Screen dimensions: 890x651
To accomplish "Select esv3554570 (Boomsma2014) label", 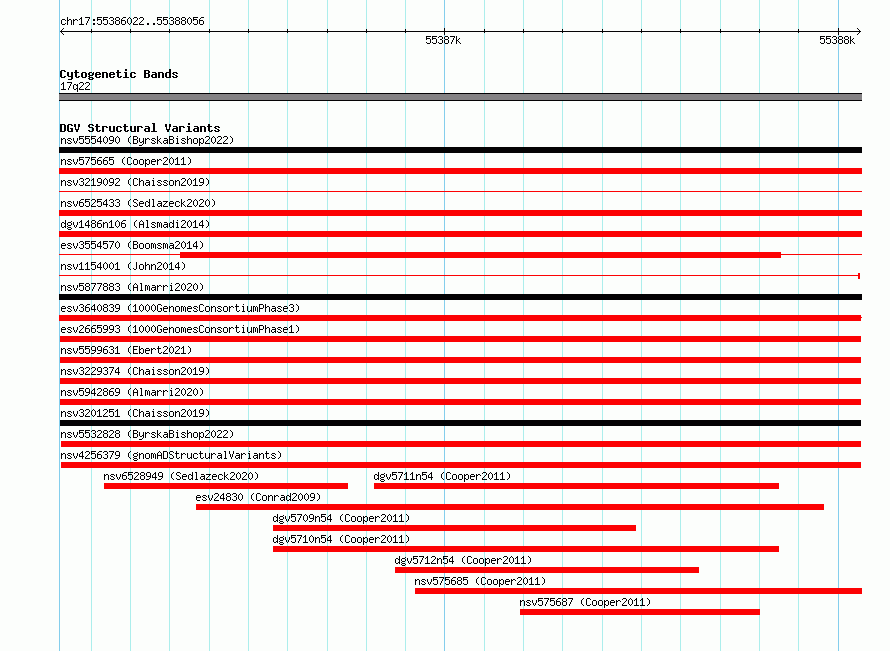I will 132,245.
